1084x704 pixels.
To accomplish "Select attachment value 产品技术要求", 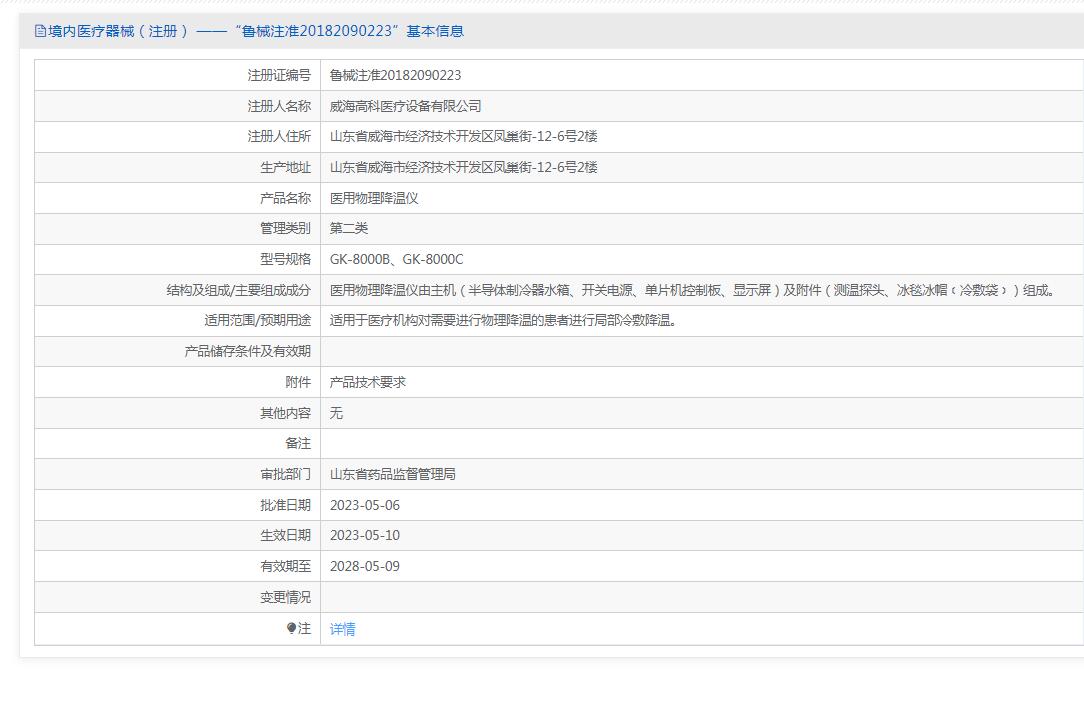I will (x=368, y=382).
